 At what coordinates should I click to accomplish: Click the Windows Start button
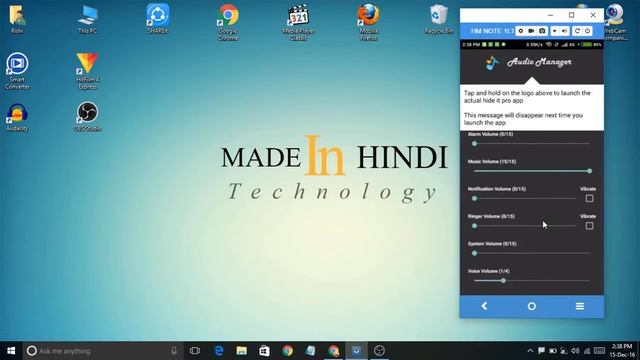tap(11, 351)
